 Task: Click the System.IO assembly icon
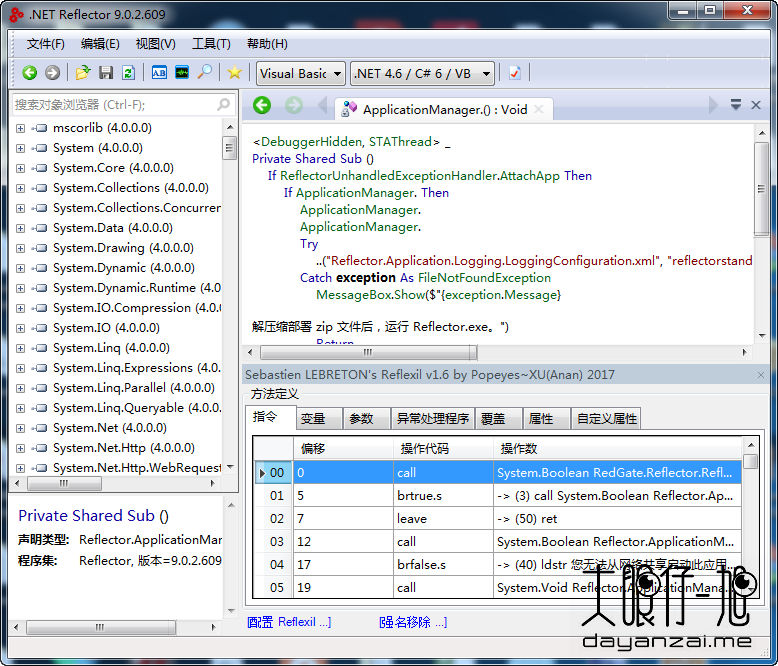coord(40,328)
